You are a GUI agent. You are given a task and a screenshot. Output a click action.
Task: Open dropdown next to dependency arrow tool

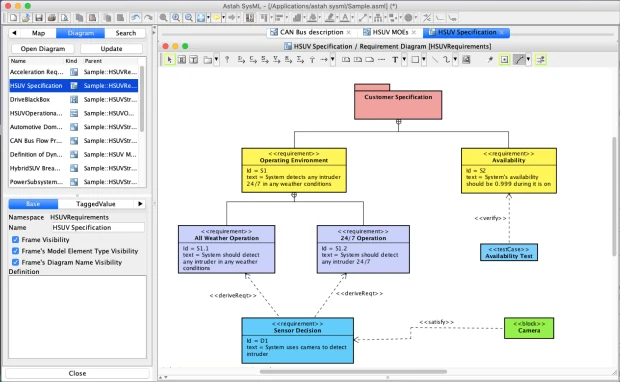(x=333, y=60)
